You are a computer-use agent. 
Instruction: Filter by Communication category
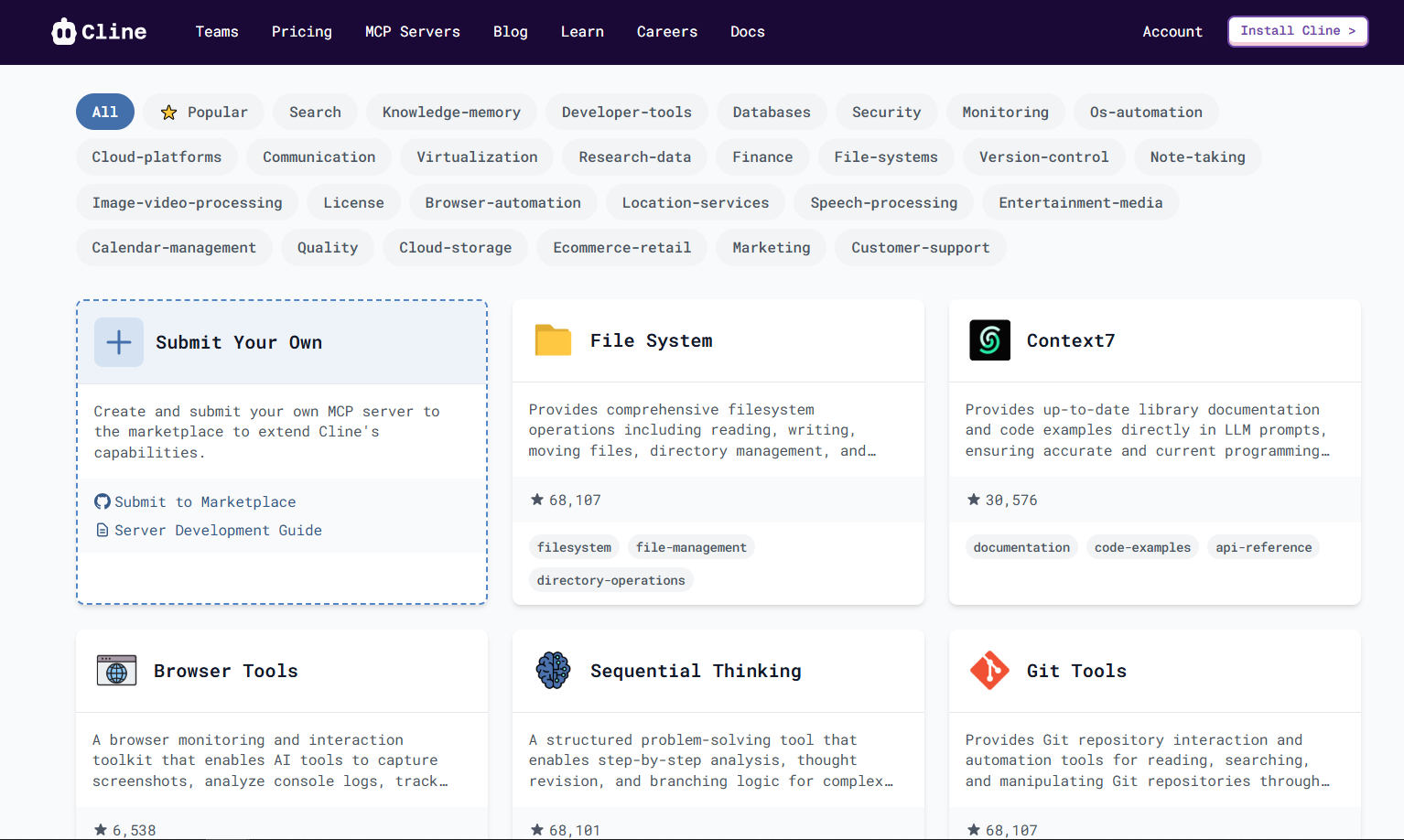[x=319, y=156]
